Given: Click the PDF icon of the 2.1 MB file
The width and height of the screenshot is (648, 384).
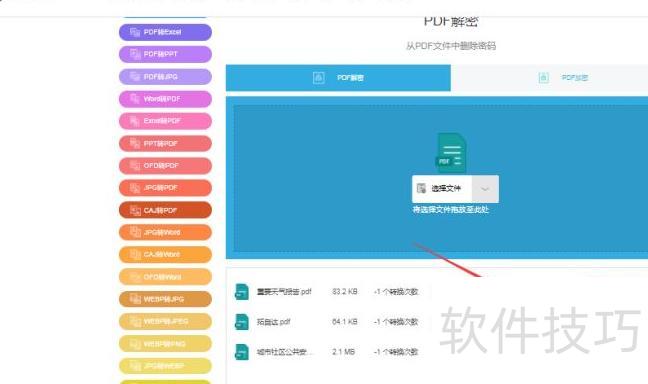Looking at the screenshot, I should (x=242, y=352).
